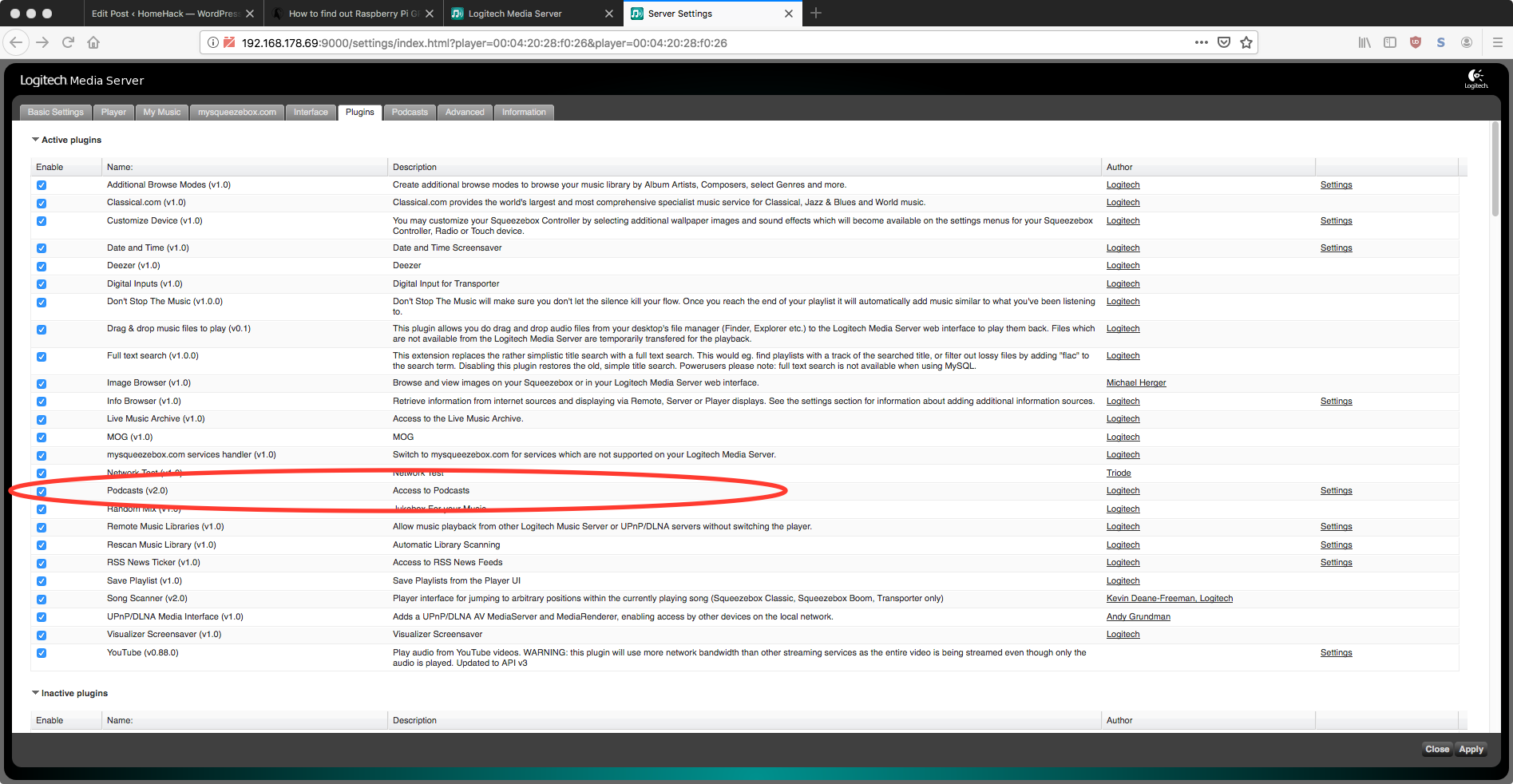Close the Edit Post WordPress tab
Viewport: 1513px width, 784px height.
[x=250, y=14]
